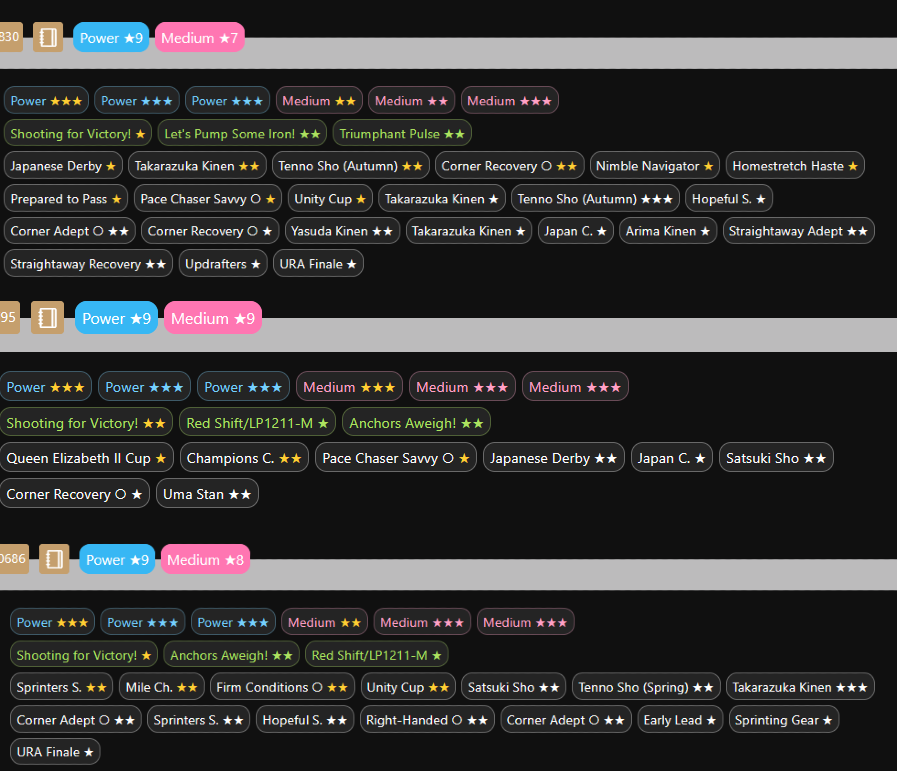Select the Takarazuka Kinen ★★ tag

coord(197,166)
